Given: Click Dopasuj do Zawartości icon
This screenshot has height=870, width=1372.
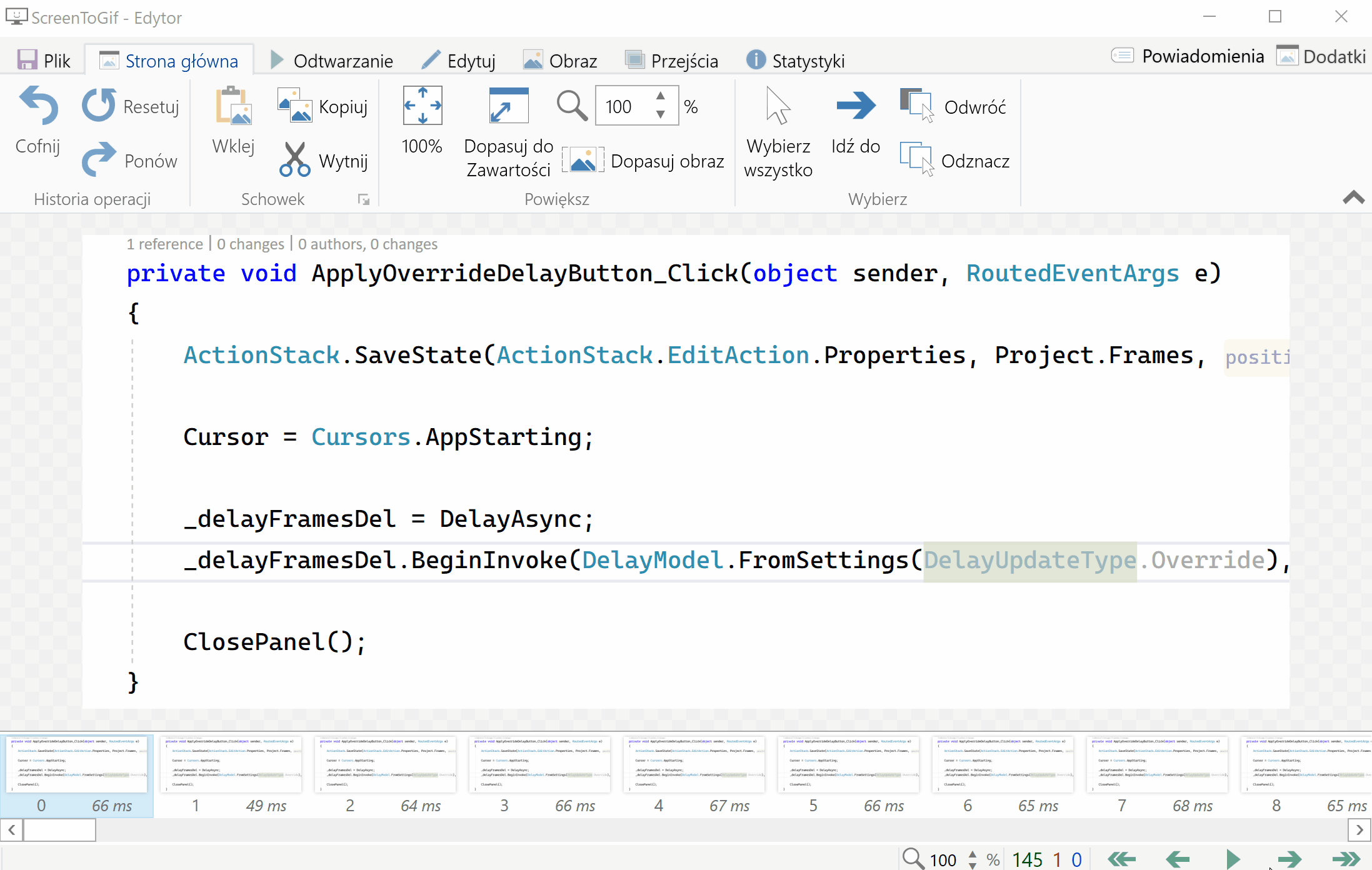Looking at the screenshot, I should pos(508,106).
